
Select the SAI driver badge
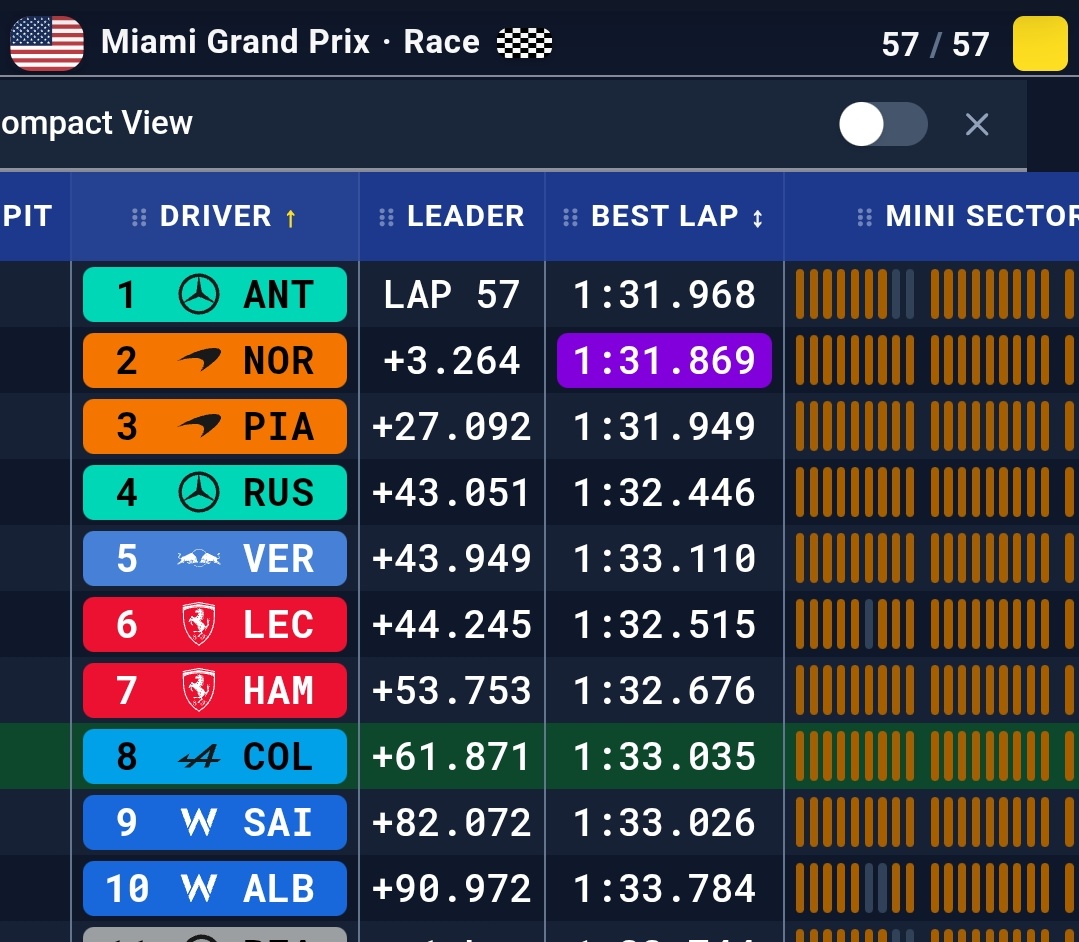215,823
